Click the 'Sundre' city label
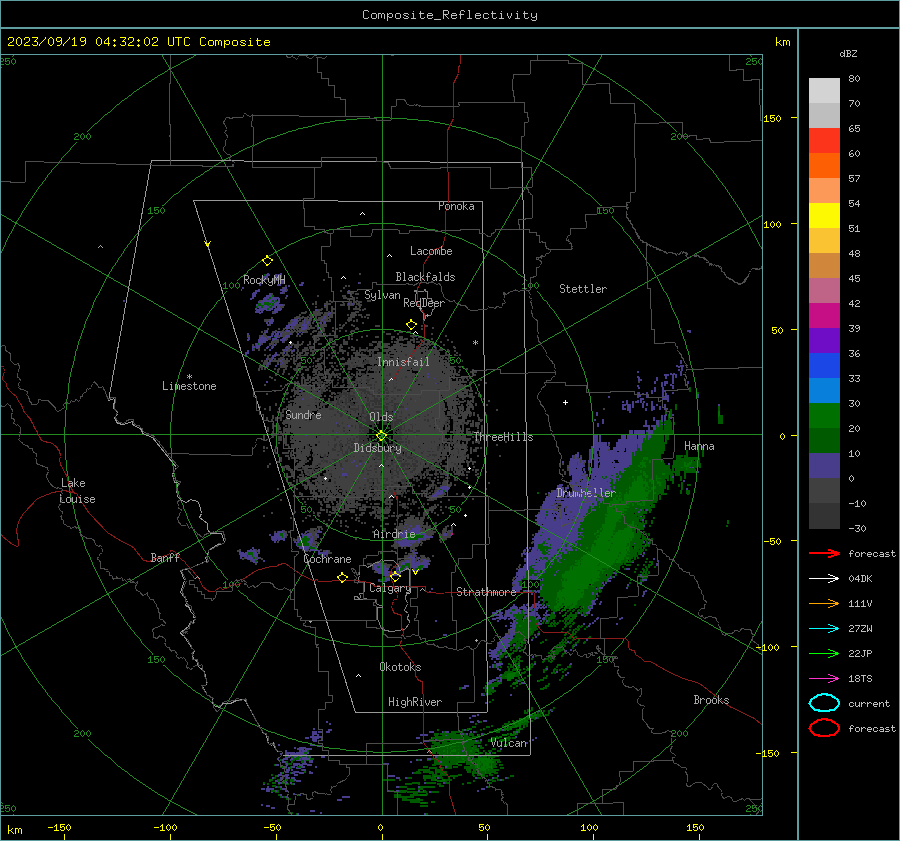The width and height of the screenshot is (900, 841). pos(303,414)
